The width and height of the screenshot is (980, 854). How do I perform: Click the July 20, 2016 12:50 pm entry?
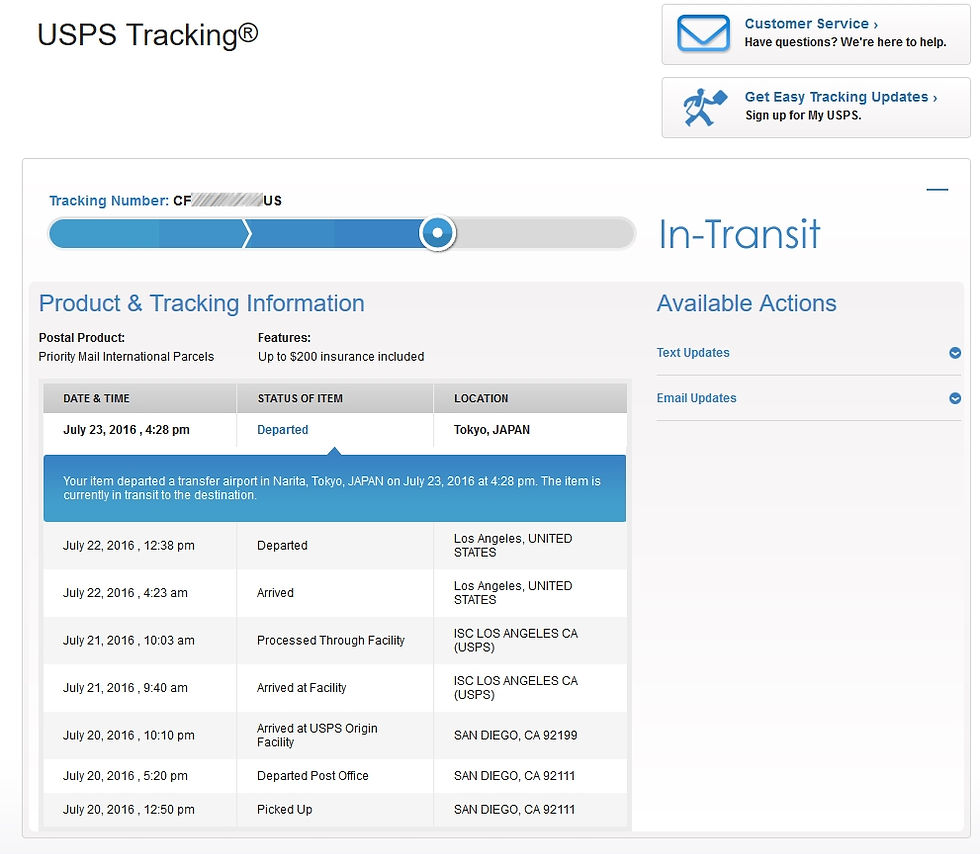pyautogui.click(x=129, y=810)
